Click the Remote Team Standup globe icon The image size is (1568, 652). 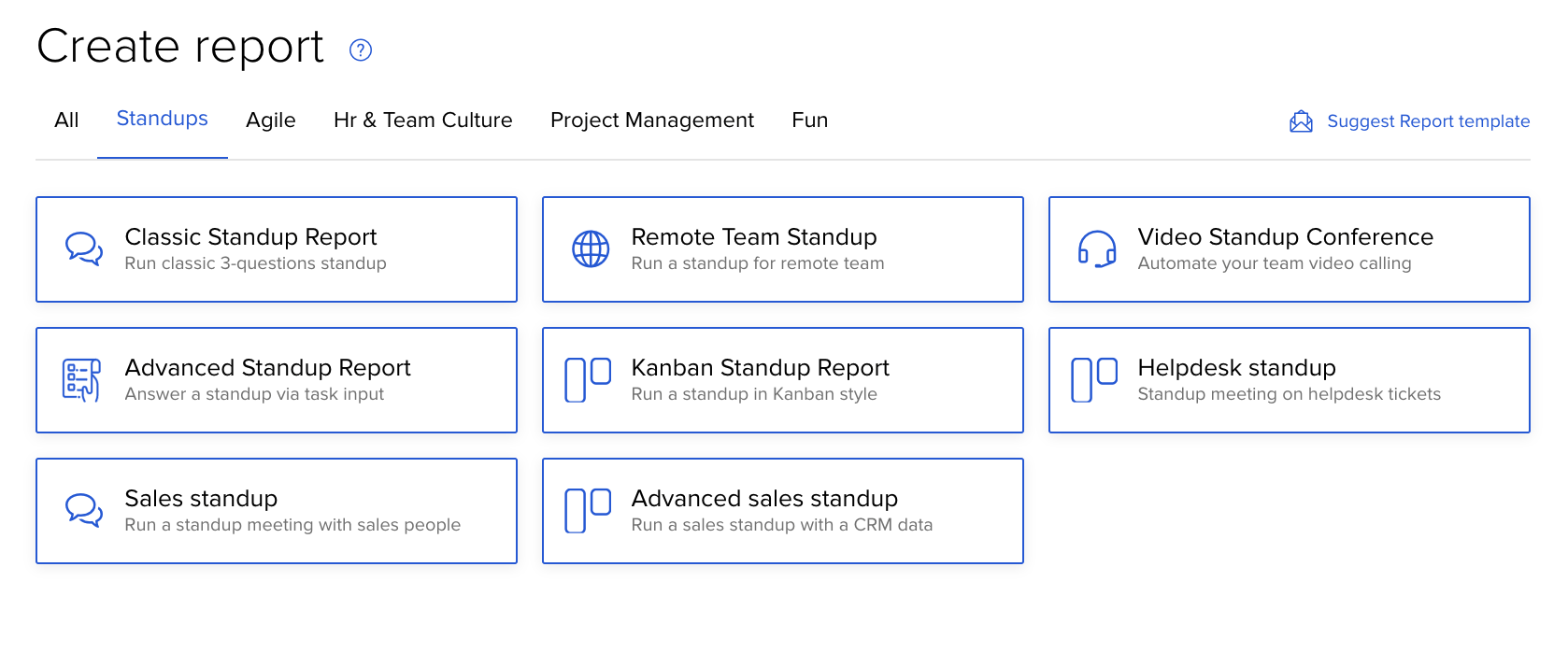click(x=591, y=249)
